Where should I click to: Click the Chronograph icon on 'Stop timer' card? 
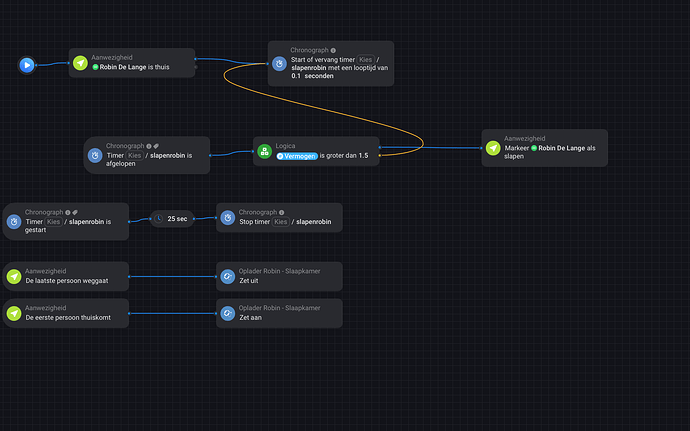(x=228, y=218)
